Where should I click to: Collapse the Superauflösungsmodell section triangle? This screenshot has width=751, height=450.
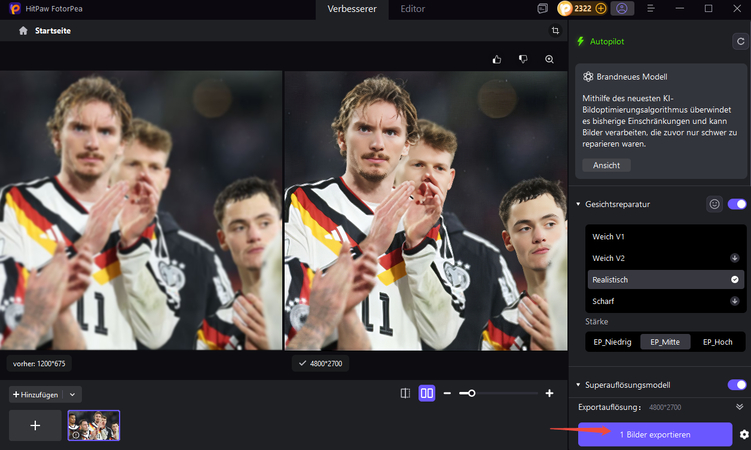tap(578, 385)
